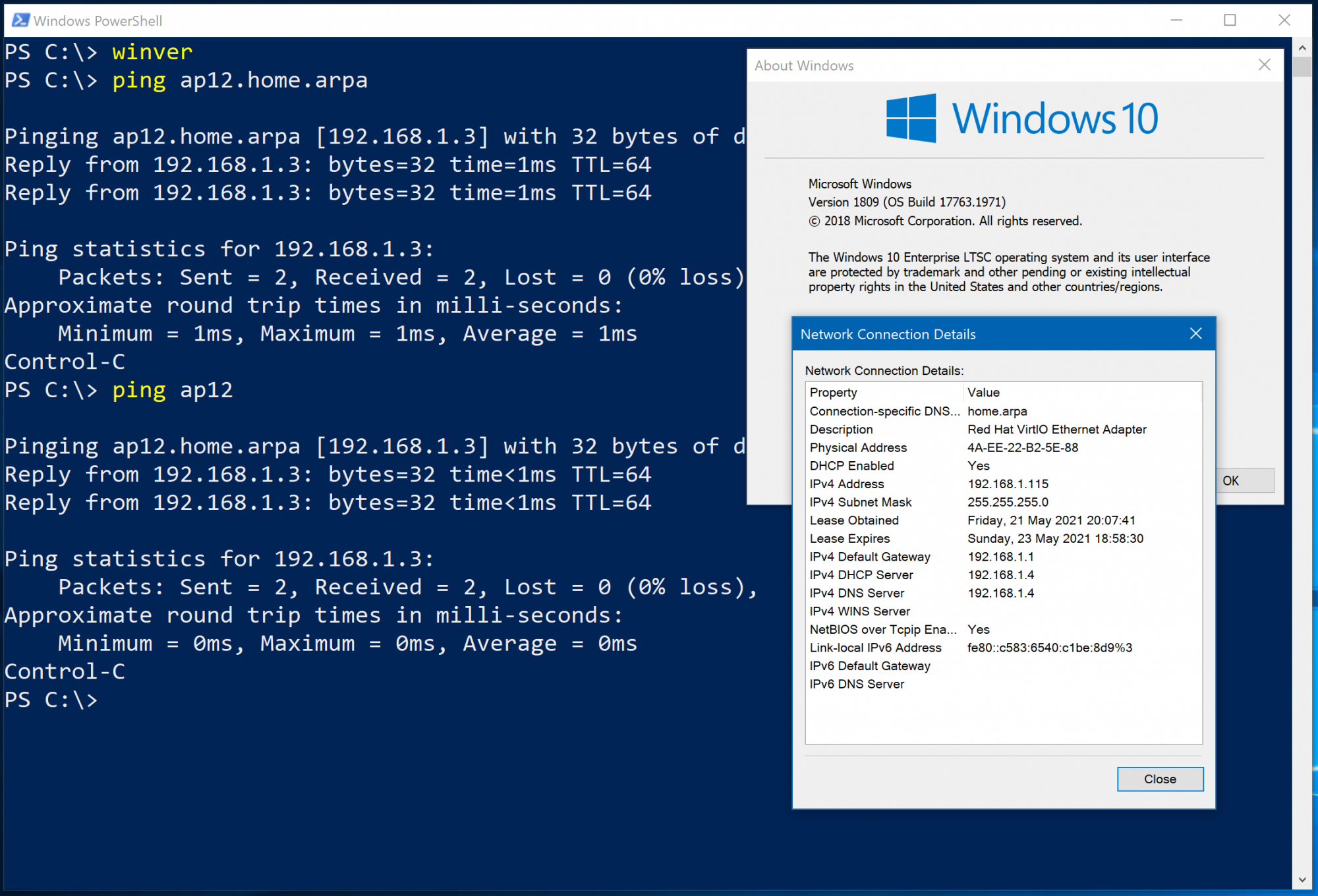The image size is (1318, 896).
Task: Select the Lease Expires row
Action: [x=849, y=539]
